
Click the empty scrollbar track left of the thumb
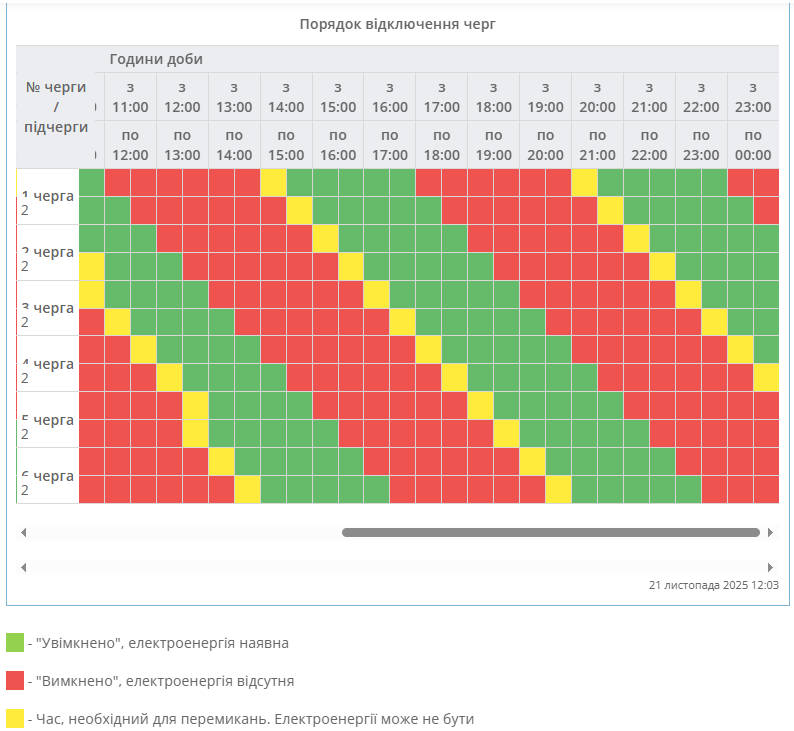pyautogui.click(x=180, y=533)
